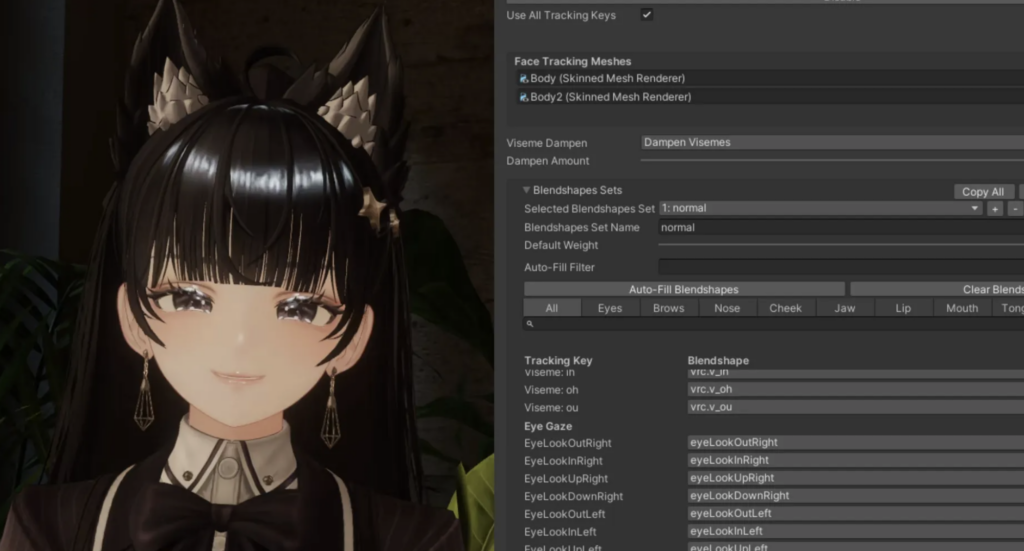Click the Auto-Fill Filter text field

click(x=841, y=266)
